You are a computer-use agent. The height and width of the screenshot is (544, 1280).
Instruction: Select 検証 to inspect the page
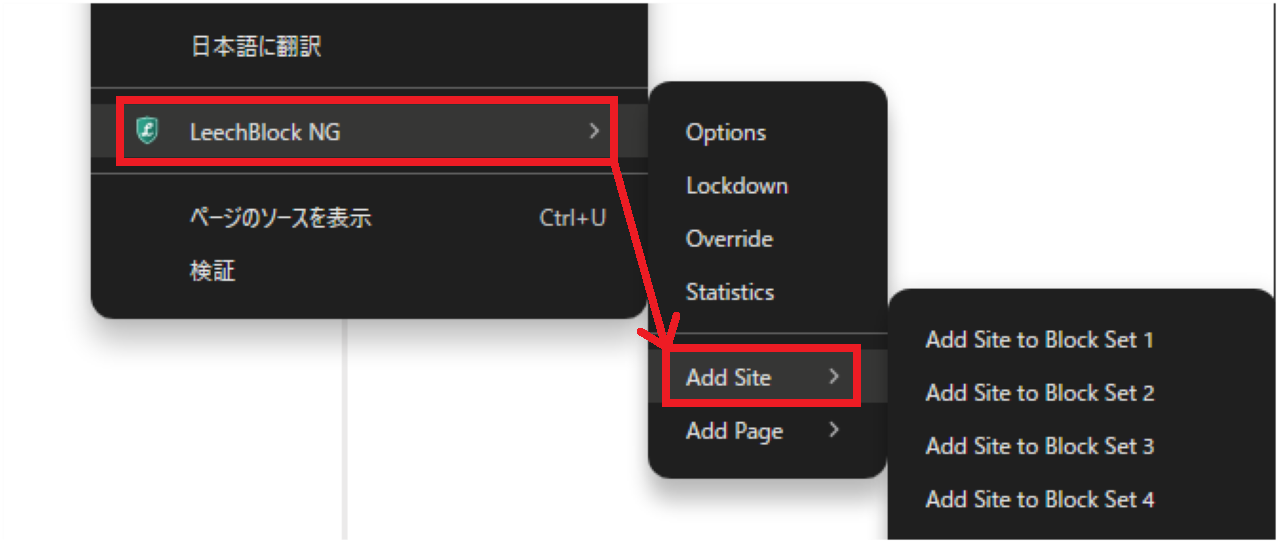pos(213,271)
